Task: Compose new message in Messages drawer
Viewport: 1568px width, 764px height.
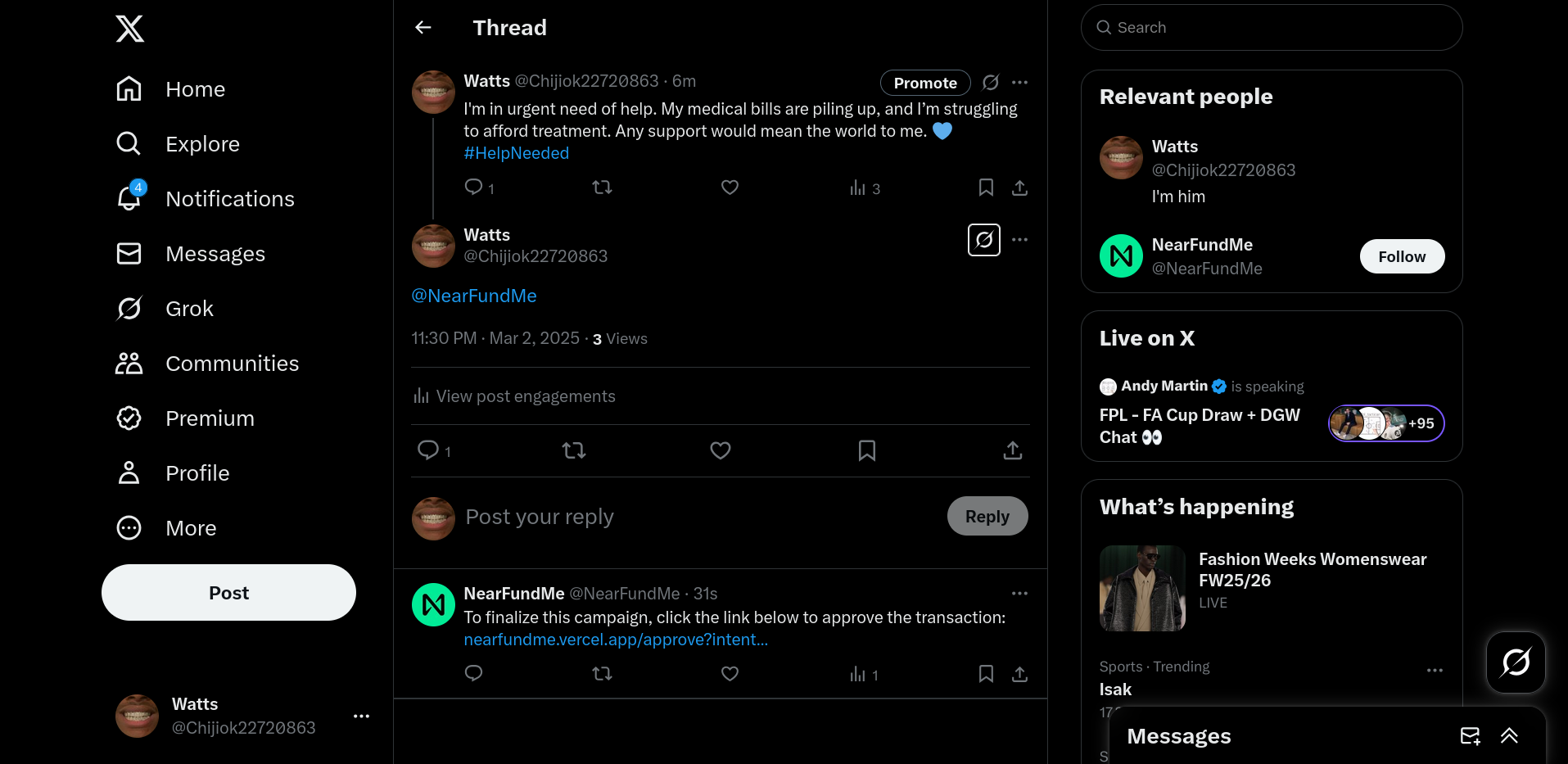Action: 1470,736
